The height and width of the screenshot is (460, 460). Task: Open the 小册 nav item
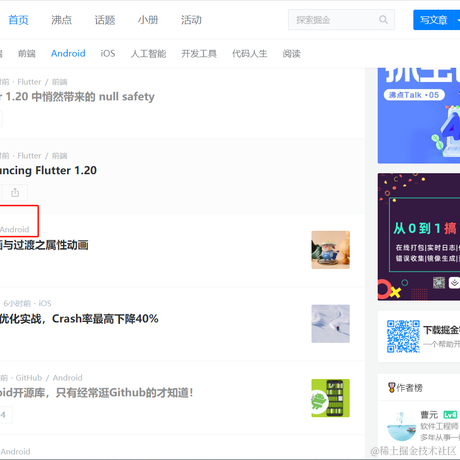[x=148, y=20]
